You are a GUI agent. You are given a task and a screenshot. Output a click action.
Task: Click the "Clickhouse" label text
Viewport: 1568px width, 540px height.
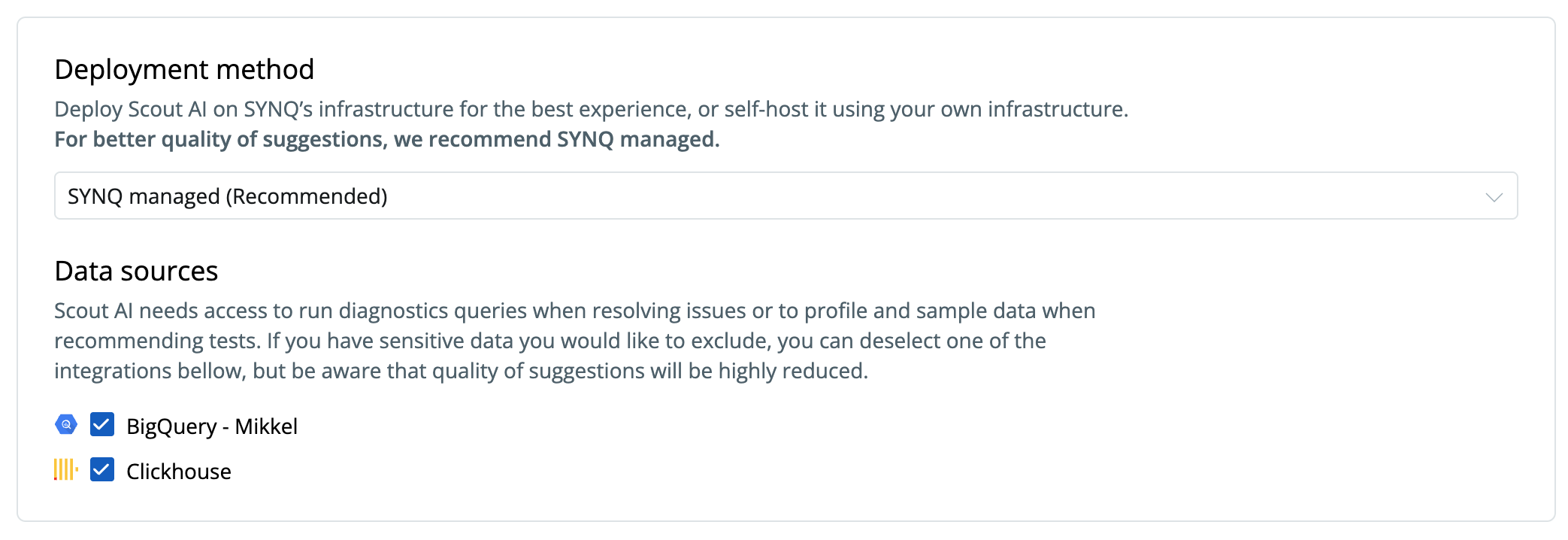179,472
